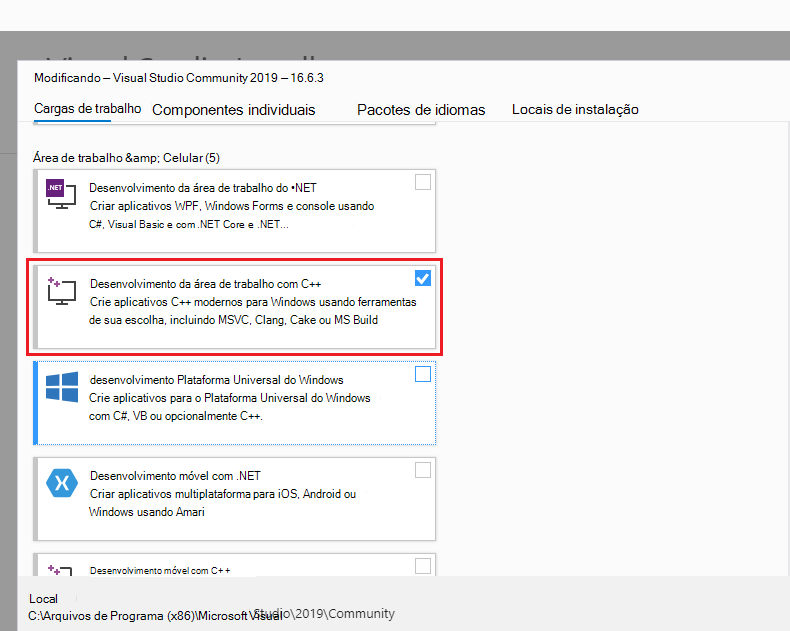Viewport: 790px width, 631px height.
Task: Click the 'Local' label in footer
Action: 43,599
